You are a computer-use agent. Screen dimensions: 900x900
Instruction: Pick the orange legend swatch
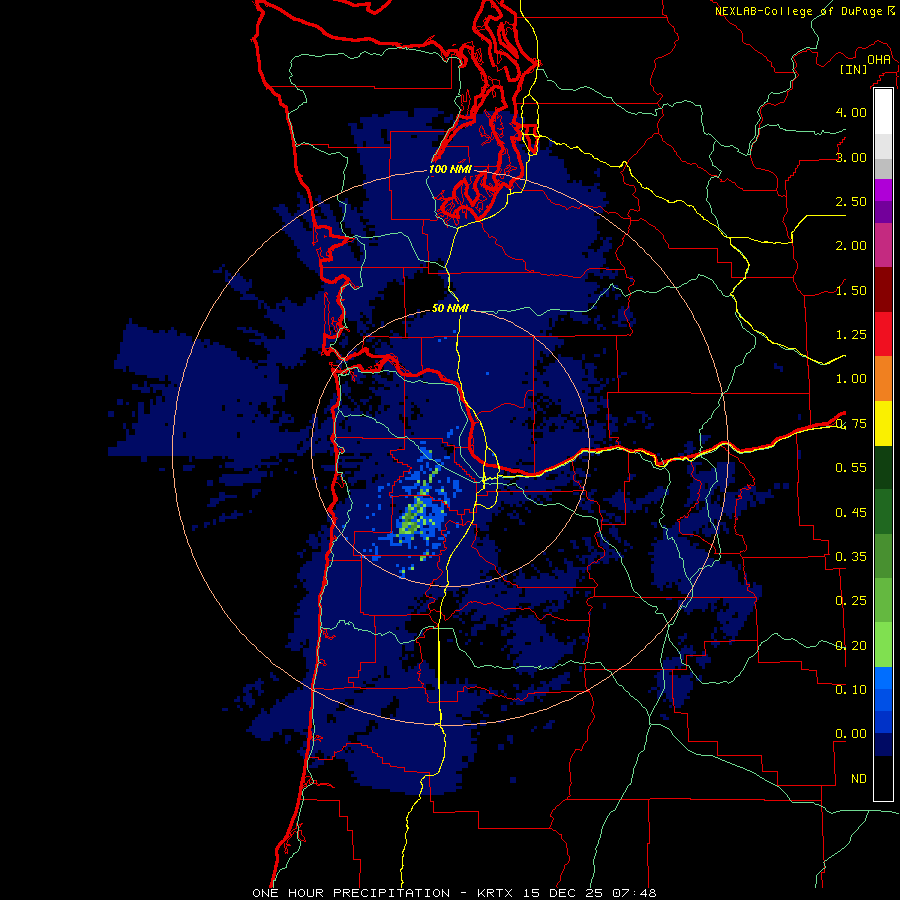883,379
